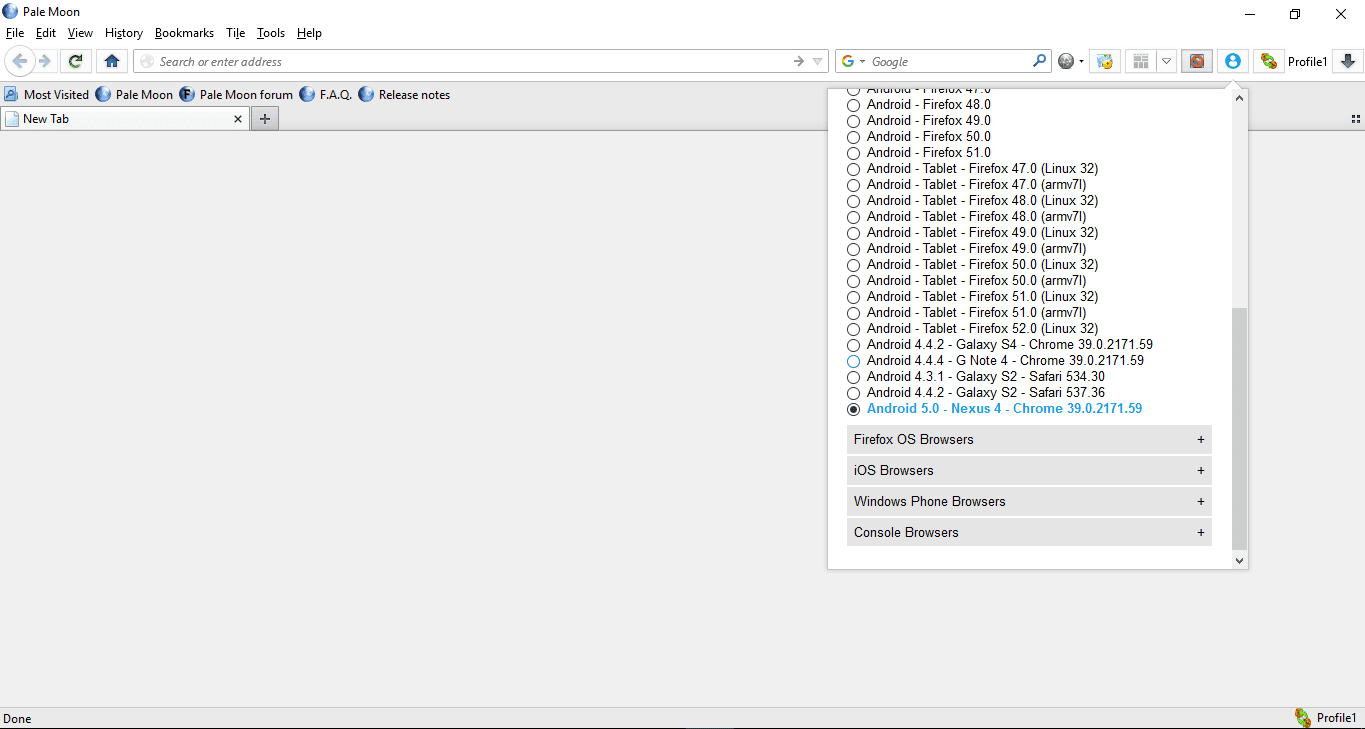This screenshot has width=1365, height=729.
Task: Click the Go arrow in address bar
Action: (798, 61)
